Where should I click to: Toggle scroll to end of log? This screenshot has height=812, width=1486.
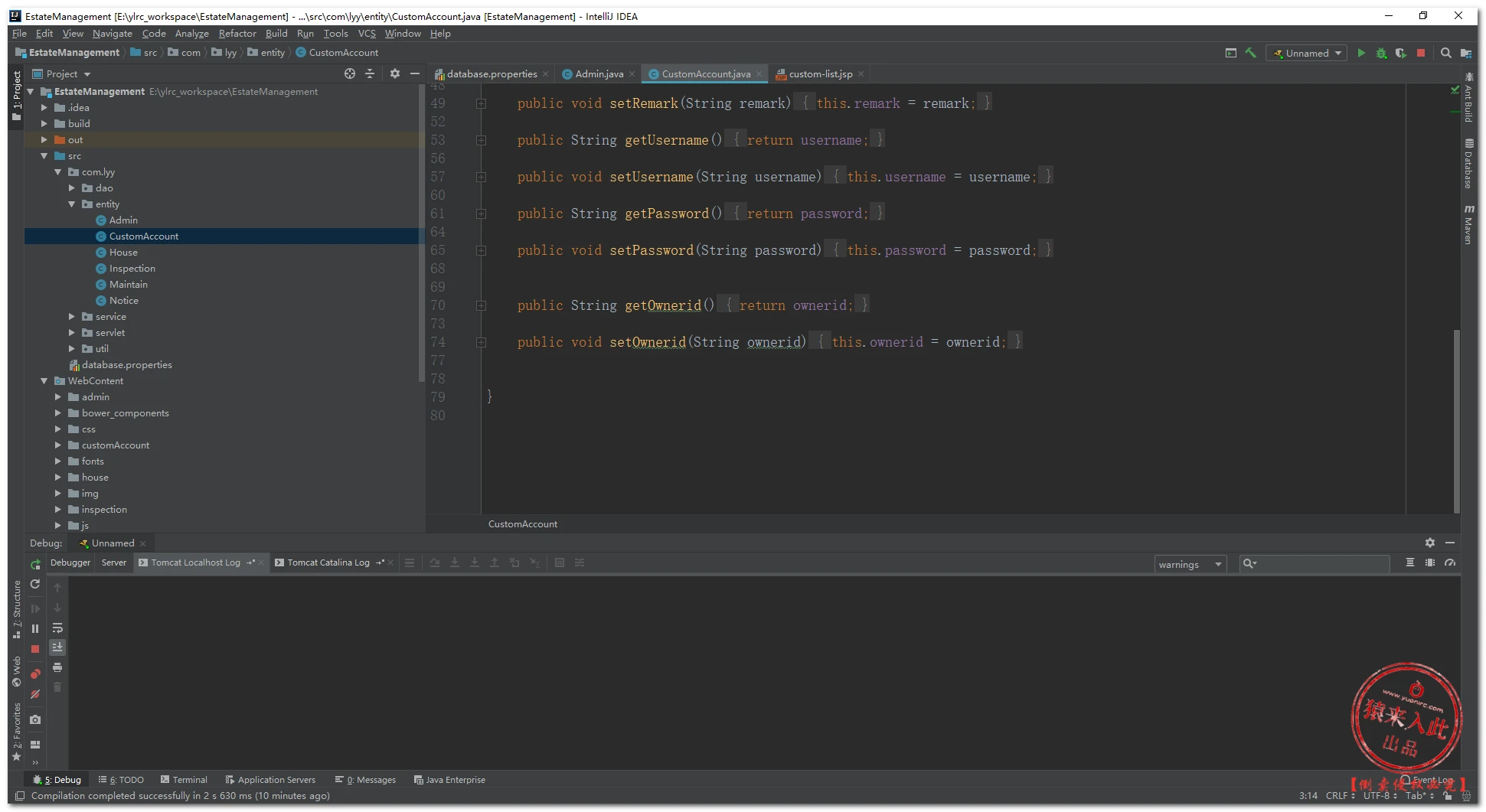pyautogui.click(x=57, y=647)
